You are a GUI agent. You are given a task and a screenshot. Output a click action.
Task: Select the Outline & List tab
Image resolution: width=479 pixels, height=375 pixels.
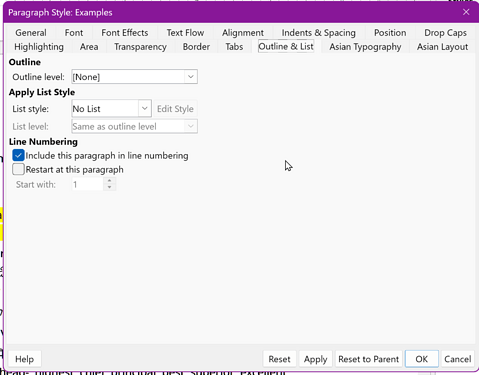(286, 46)
